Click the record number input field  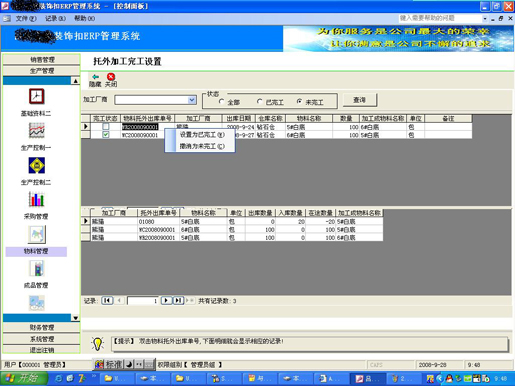[143, 301]
